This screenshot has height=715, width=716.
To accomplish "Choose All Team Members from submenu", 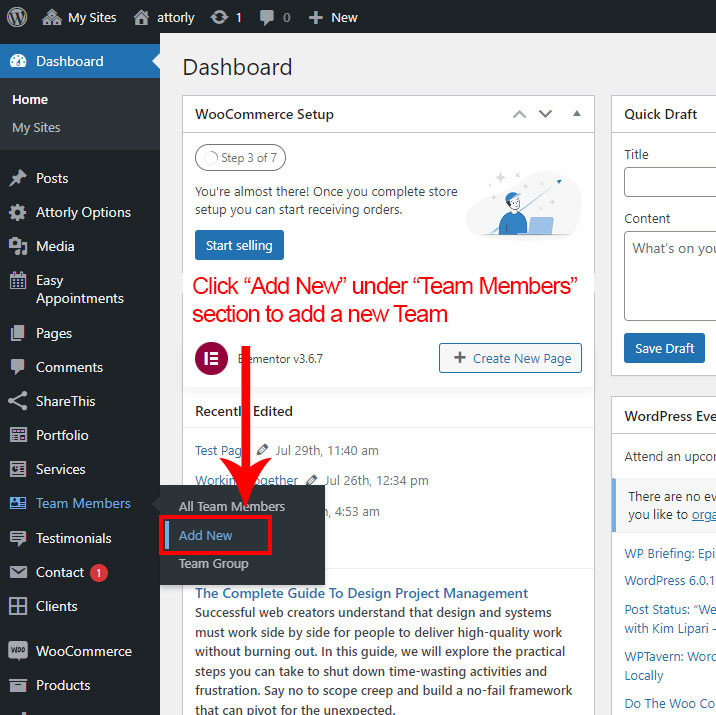I will (x=232, y=506).
